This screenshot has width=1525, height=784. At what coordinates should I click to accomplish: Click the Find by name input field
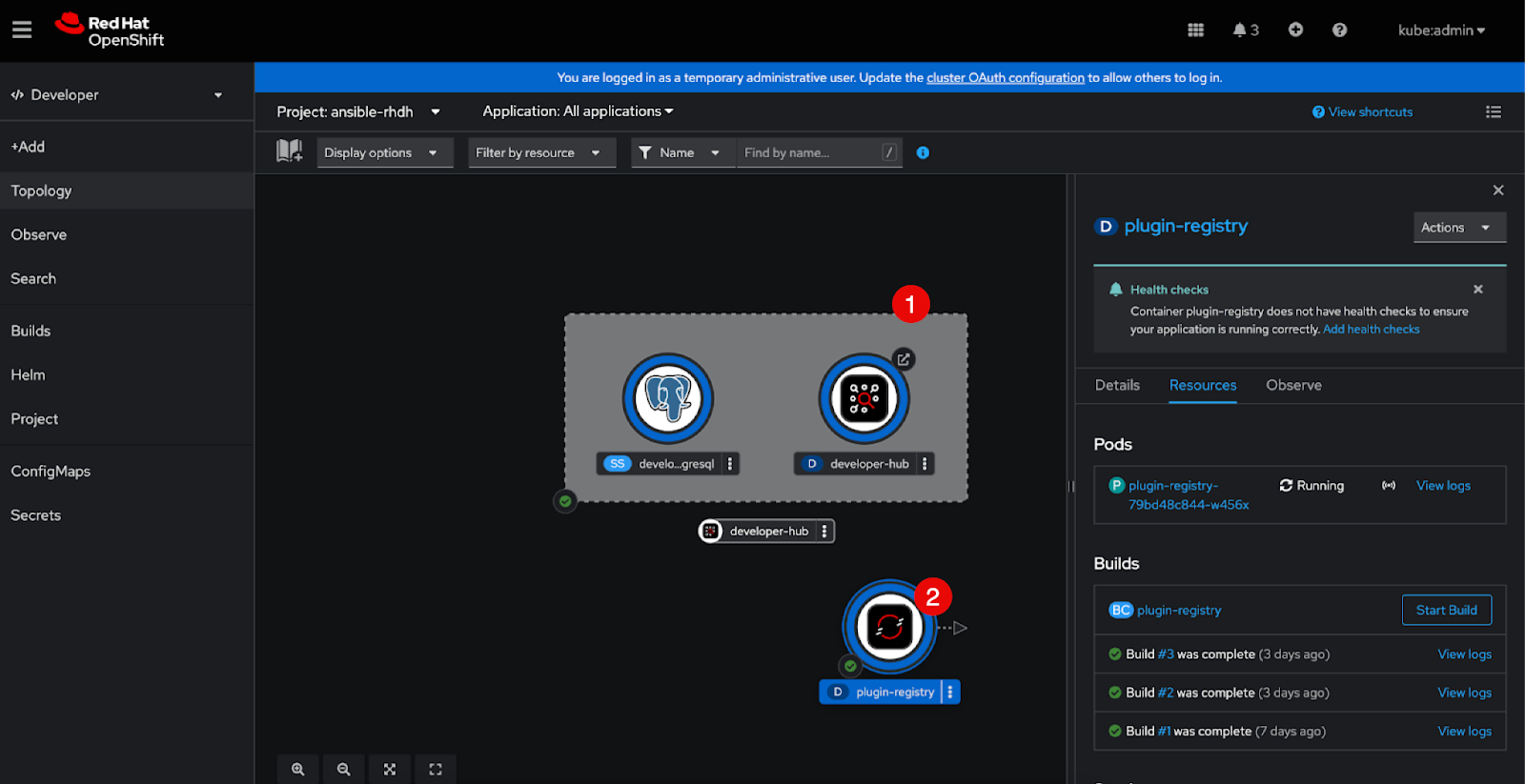[x=818, y=152]
